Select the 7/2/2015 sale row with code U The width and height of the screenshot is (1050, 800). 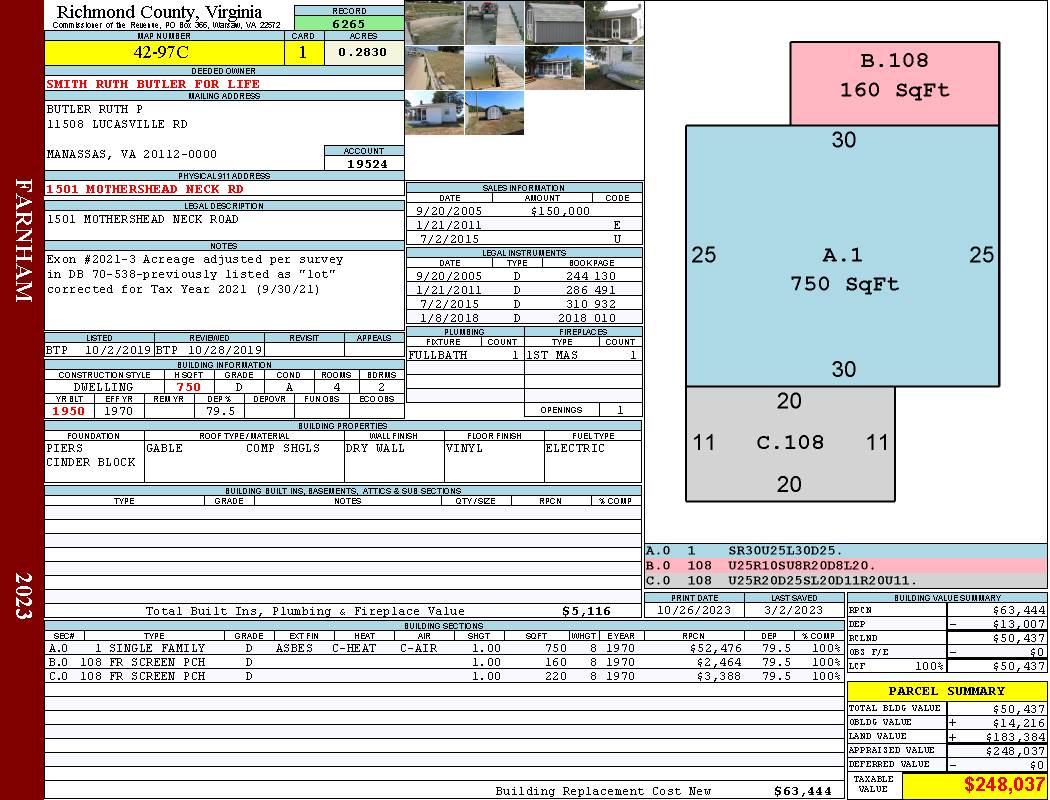(x=524, y=239)
